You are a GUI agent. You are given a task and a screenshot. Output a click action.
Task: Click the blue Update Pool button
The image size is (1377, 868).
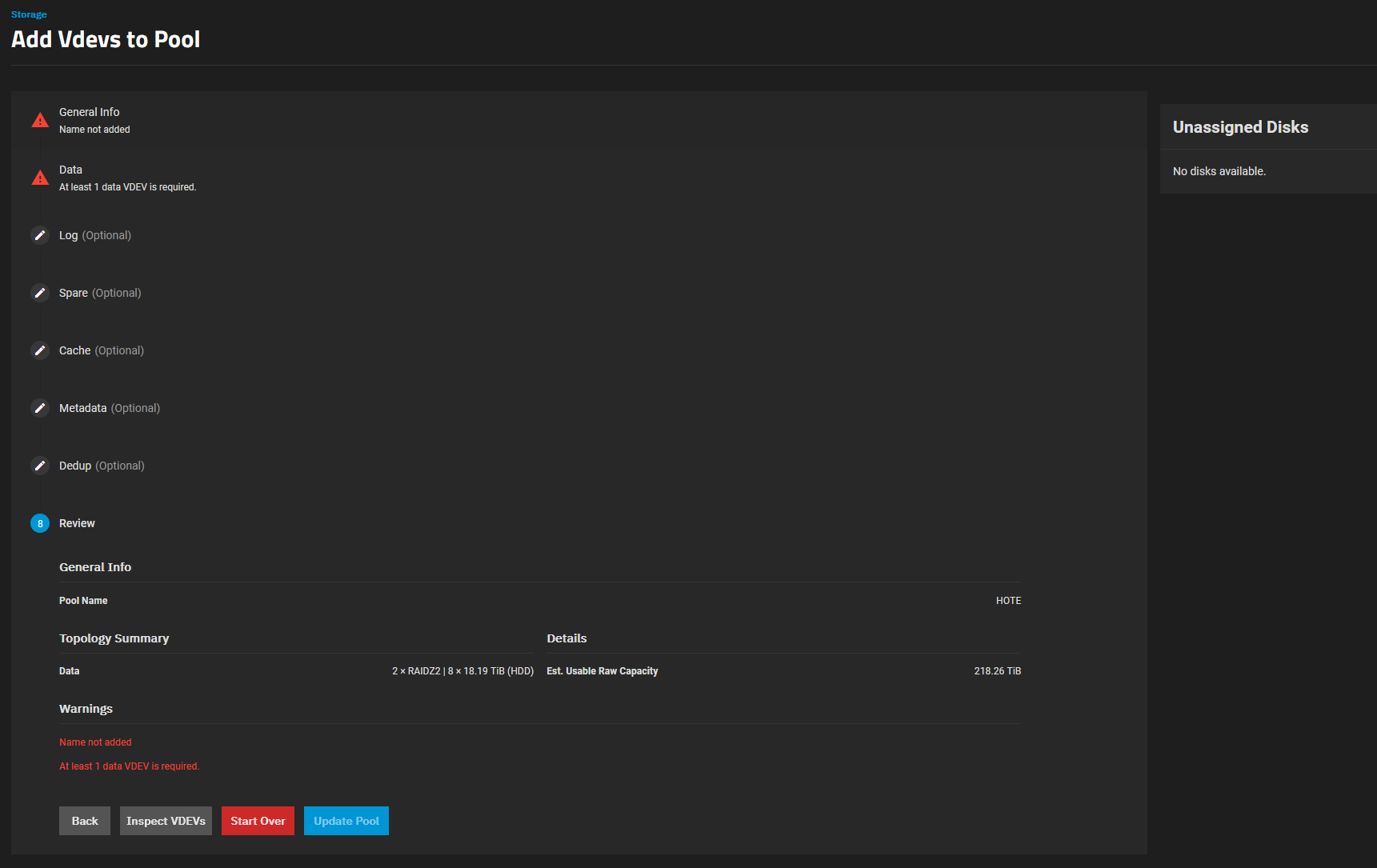point(346,821)
